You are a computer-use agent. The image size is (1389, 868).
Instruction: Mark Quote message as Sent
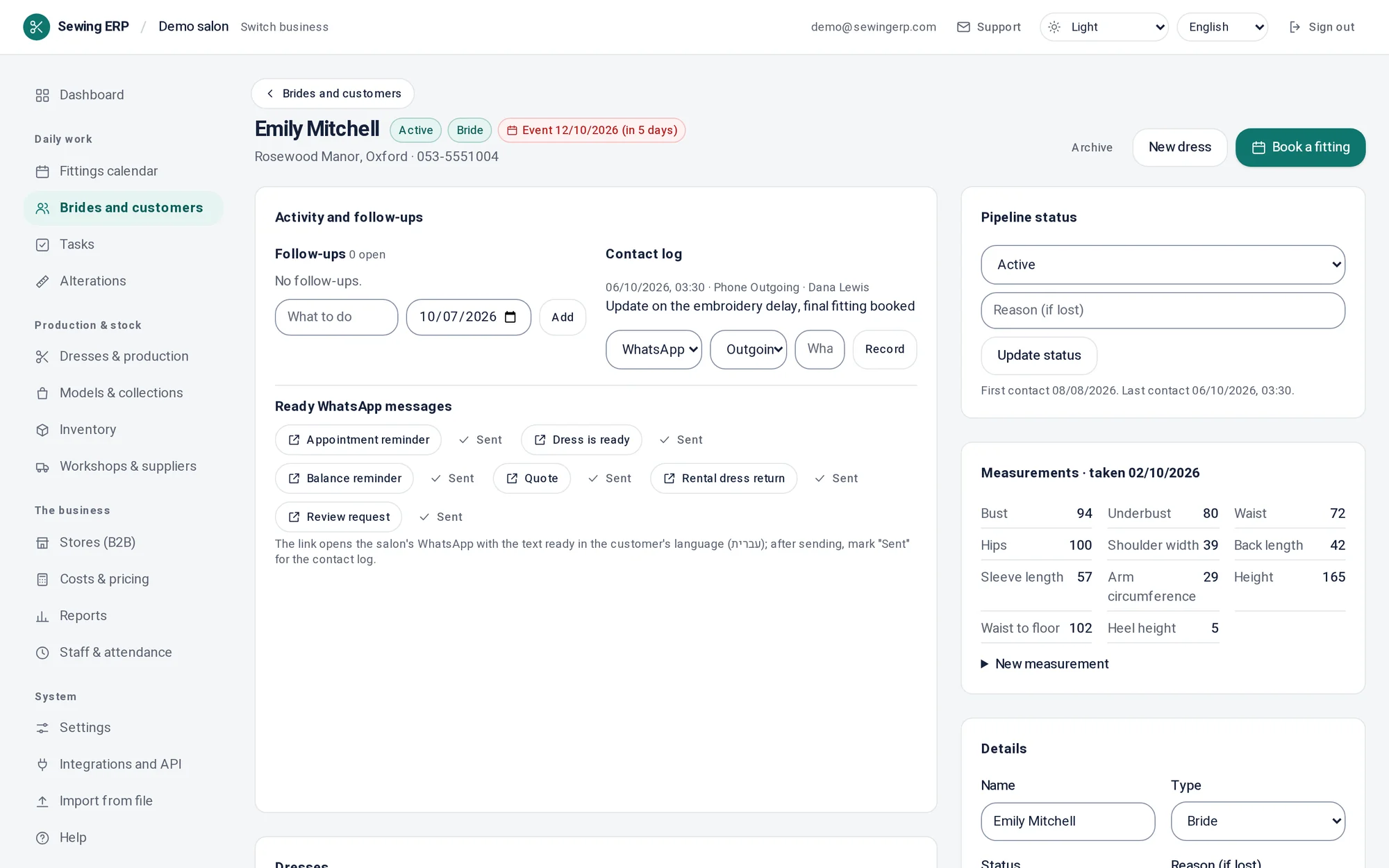tap(610, 478)
